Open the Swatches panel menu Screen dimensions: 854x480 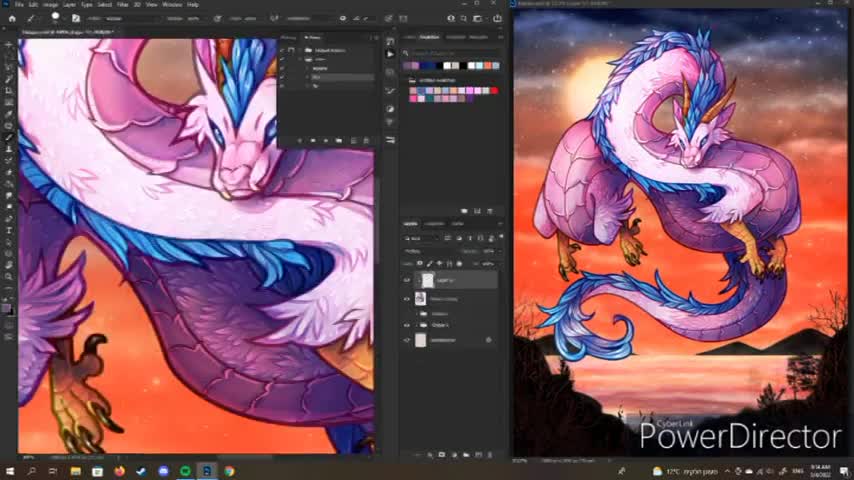click(x=500, y=37)
